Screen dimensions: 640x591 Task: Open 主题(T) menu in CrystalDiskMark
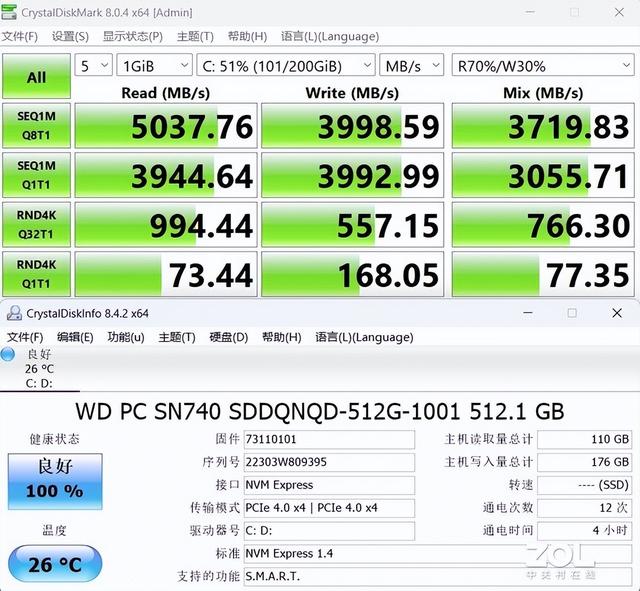pyautogui.click(x=195, y=36)
